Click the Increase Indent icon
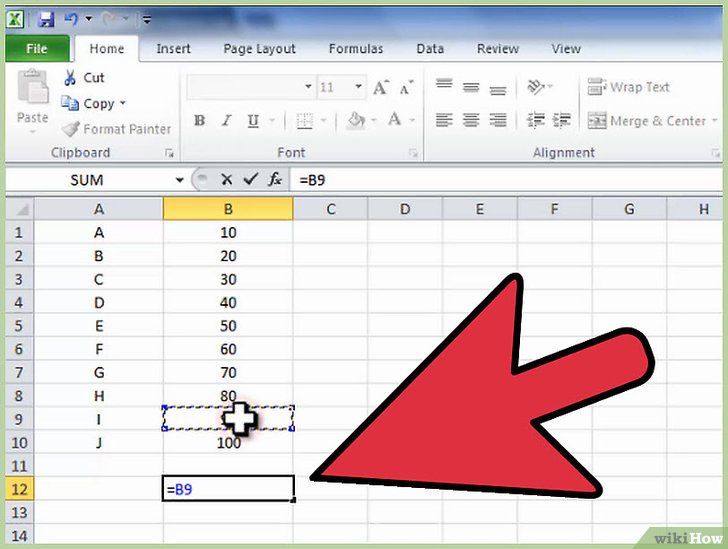The width and height of the screenshot is (728, 549). pyautogui.click(x=562, y=121)
